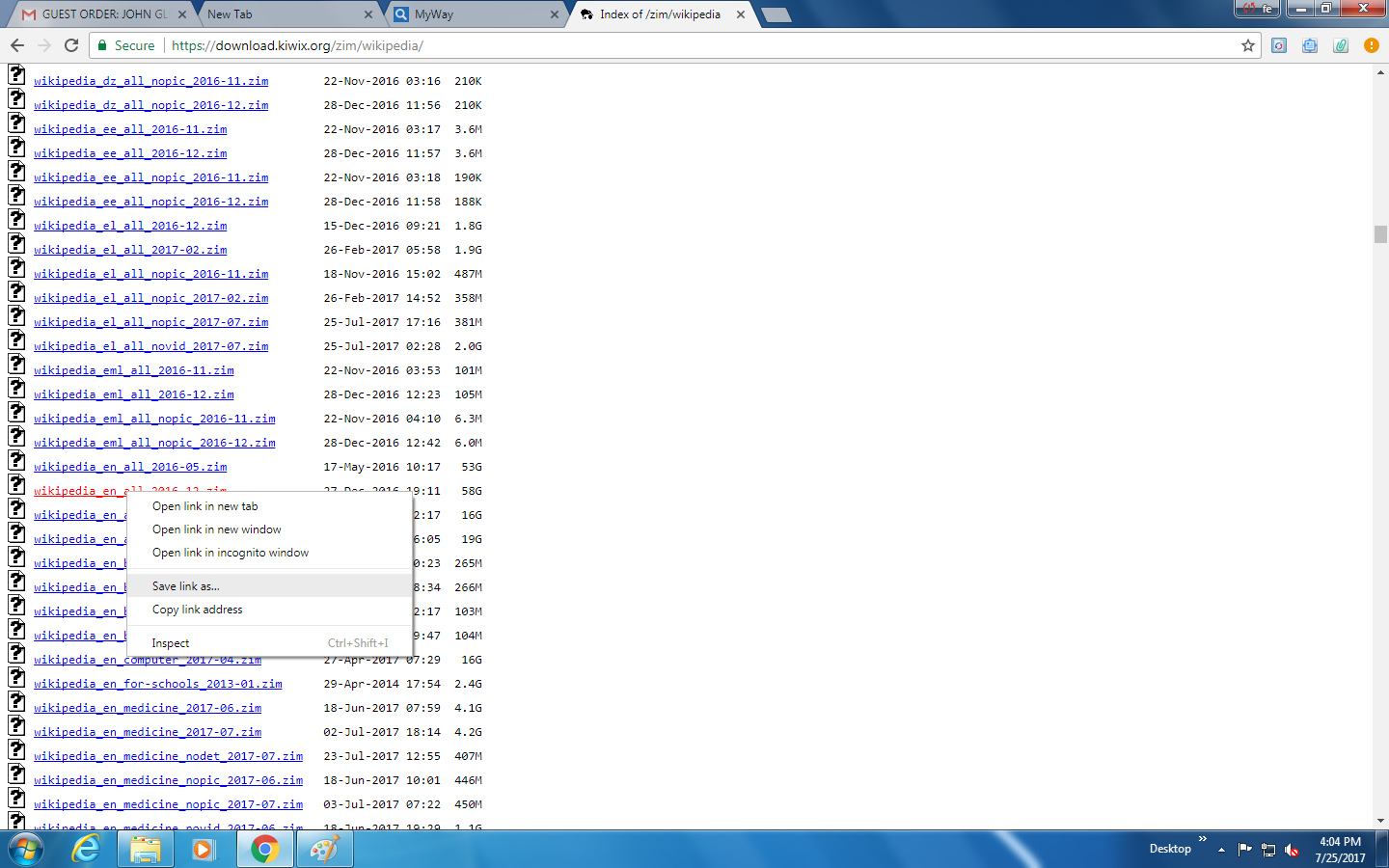Close the New Tab tab
Viewport: 1389px width, 868px height.
coord(368,14)
